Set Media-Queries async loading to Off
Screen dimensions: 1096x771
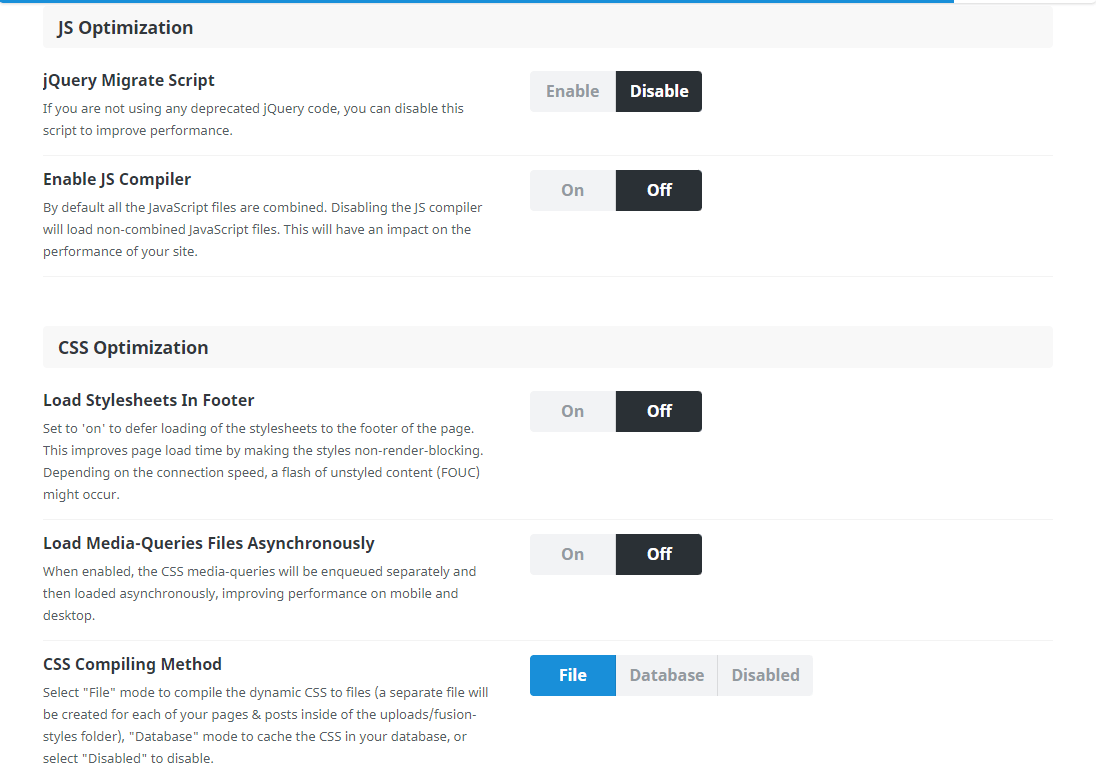(659, 554)
